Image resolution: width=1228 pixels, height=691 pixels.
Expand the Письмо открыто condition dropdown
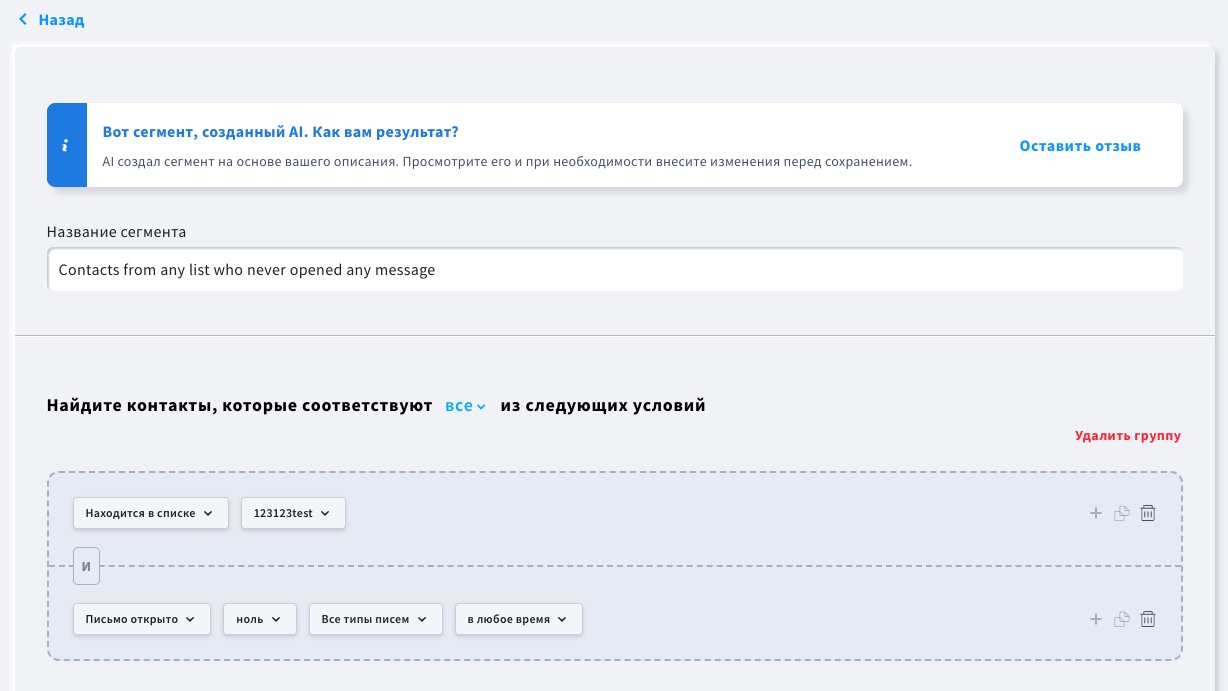point(141,619)
